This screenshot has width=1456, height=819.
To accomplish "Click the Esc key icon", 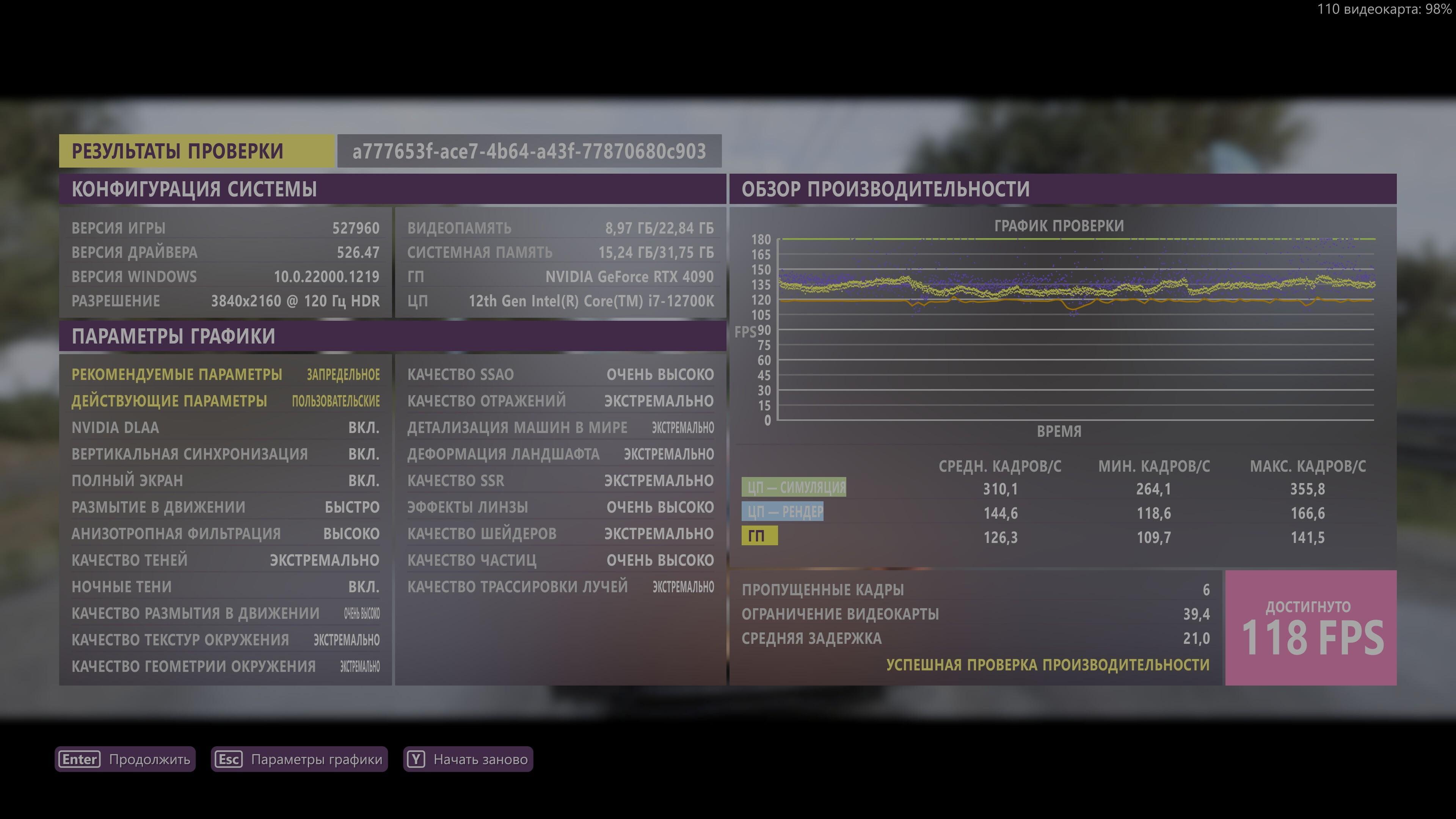I will click(x=228, y=759).
